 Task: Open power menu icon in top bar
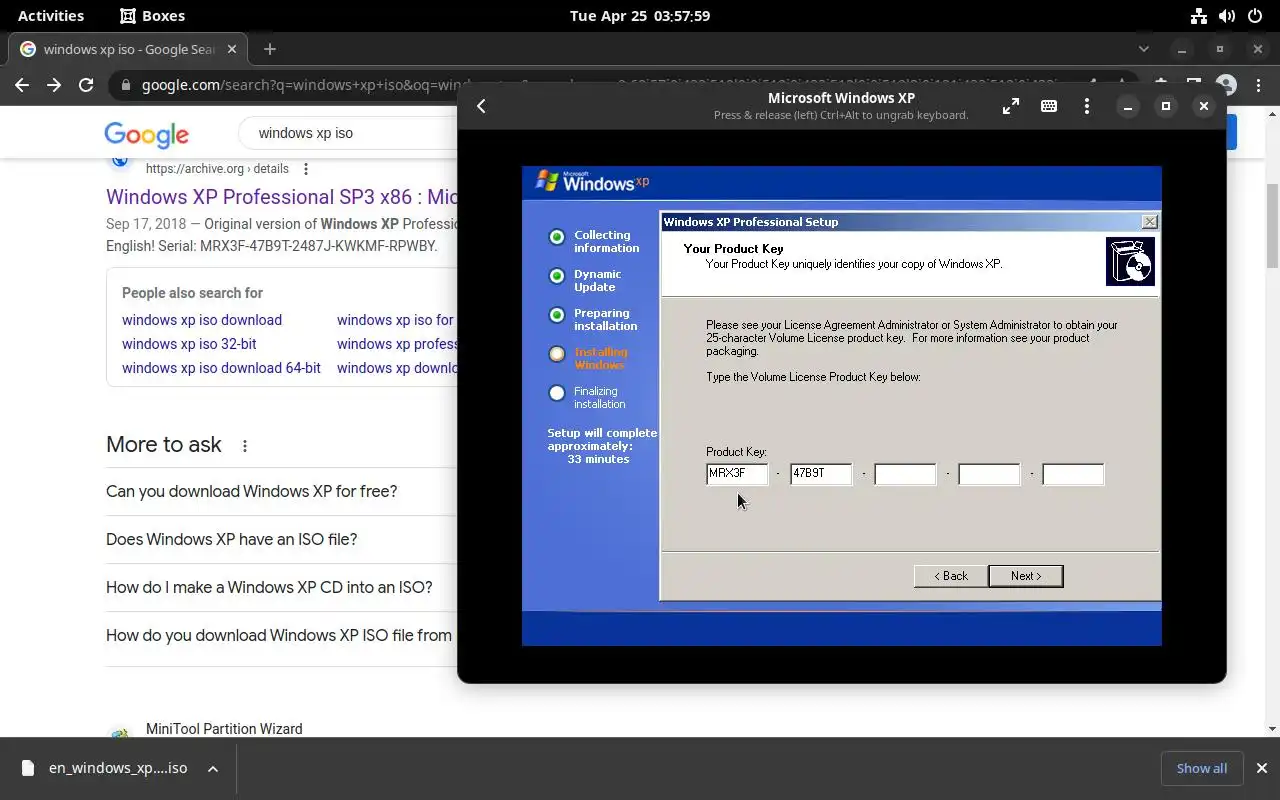point(1256,16)
